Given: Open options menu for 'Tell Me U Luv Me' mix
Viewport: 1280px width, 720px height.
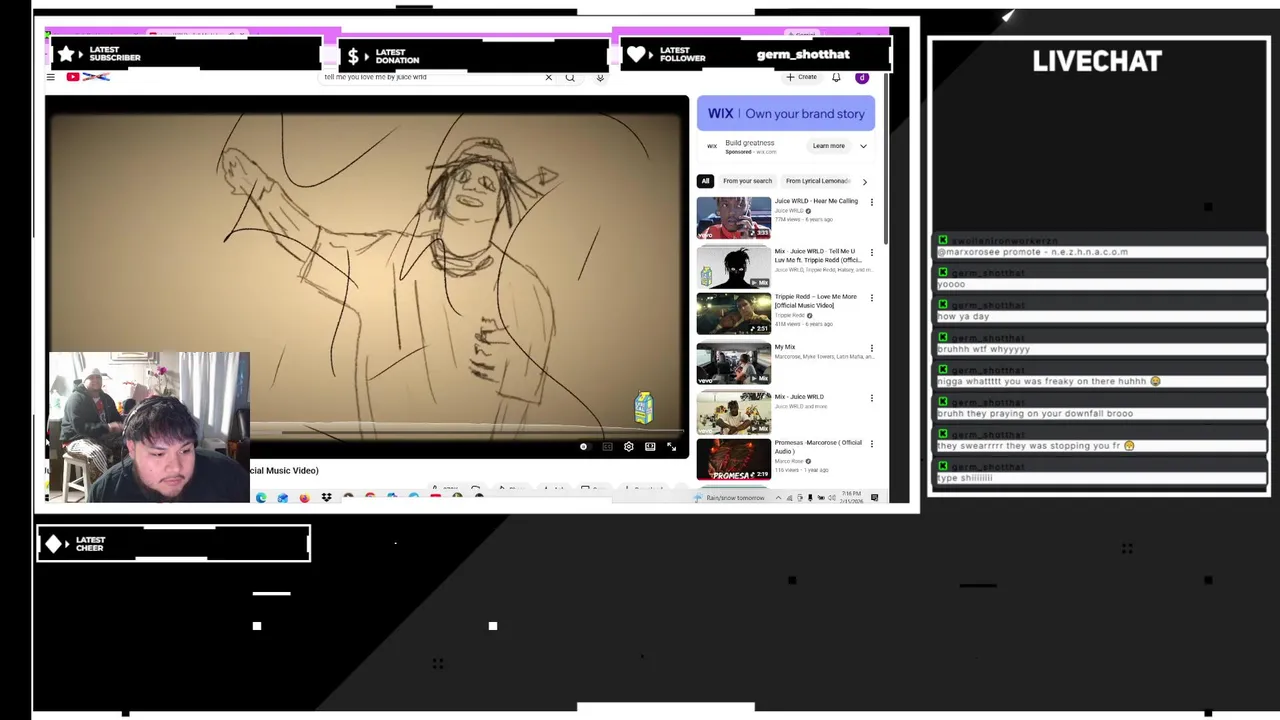Looking at the screenshot, I should pos(871,252).
